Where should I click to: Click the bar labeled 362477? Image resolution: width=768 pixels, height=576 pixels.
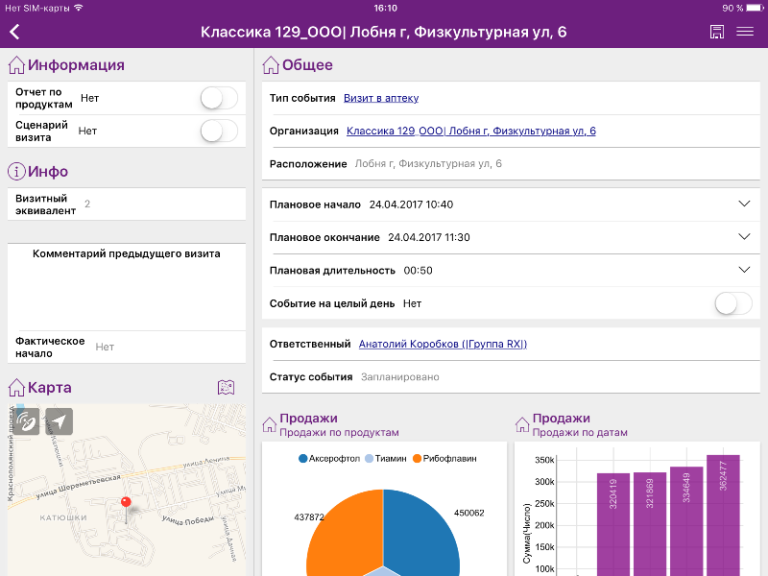(723, 515)
